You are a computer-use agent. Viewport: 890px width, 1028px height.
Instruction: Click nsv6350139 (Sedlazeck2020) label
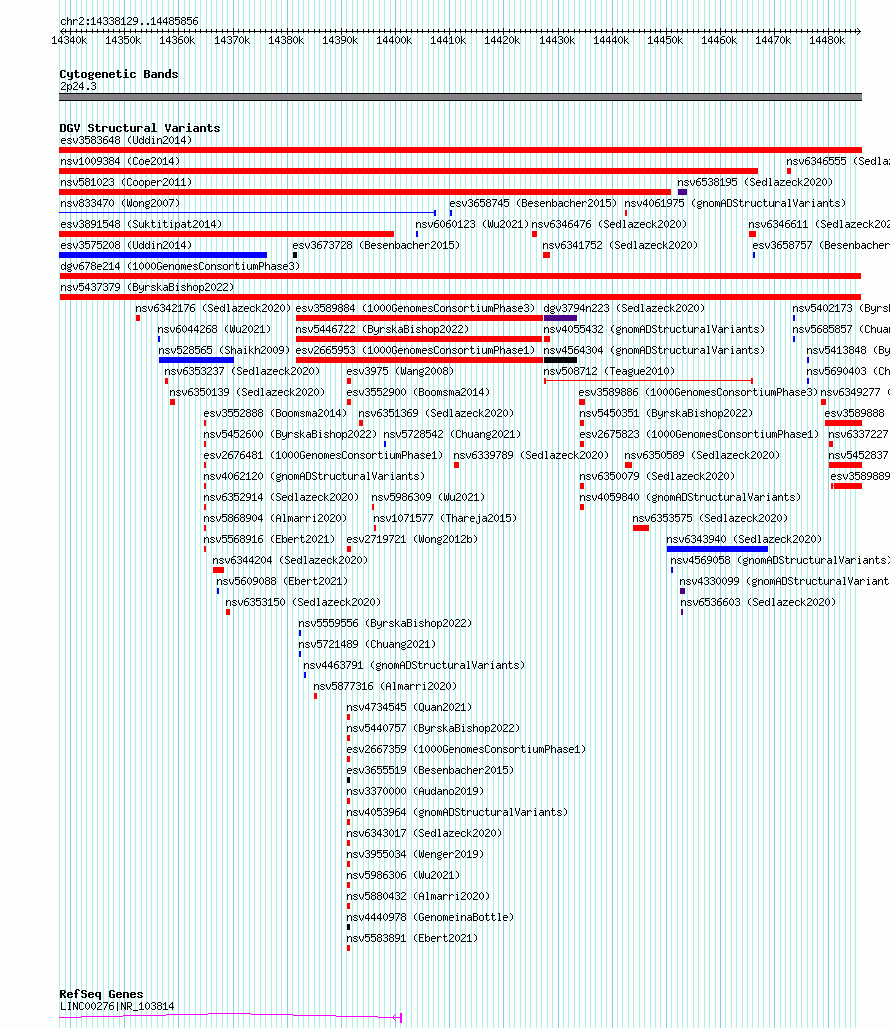[x=247, y=392]
